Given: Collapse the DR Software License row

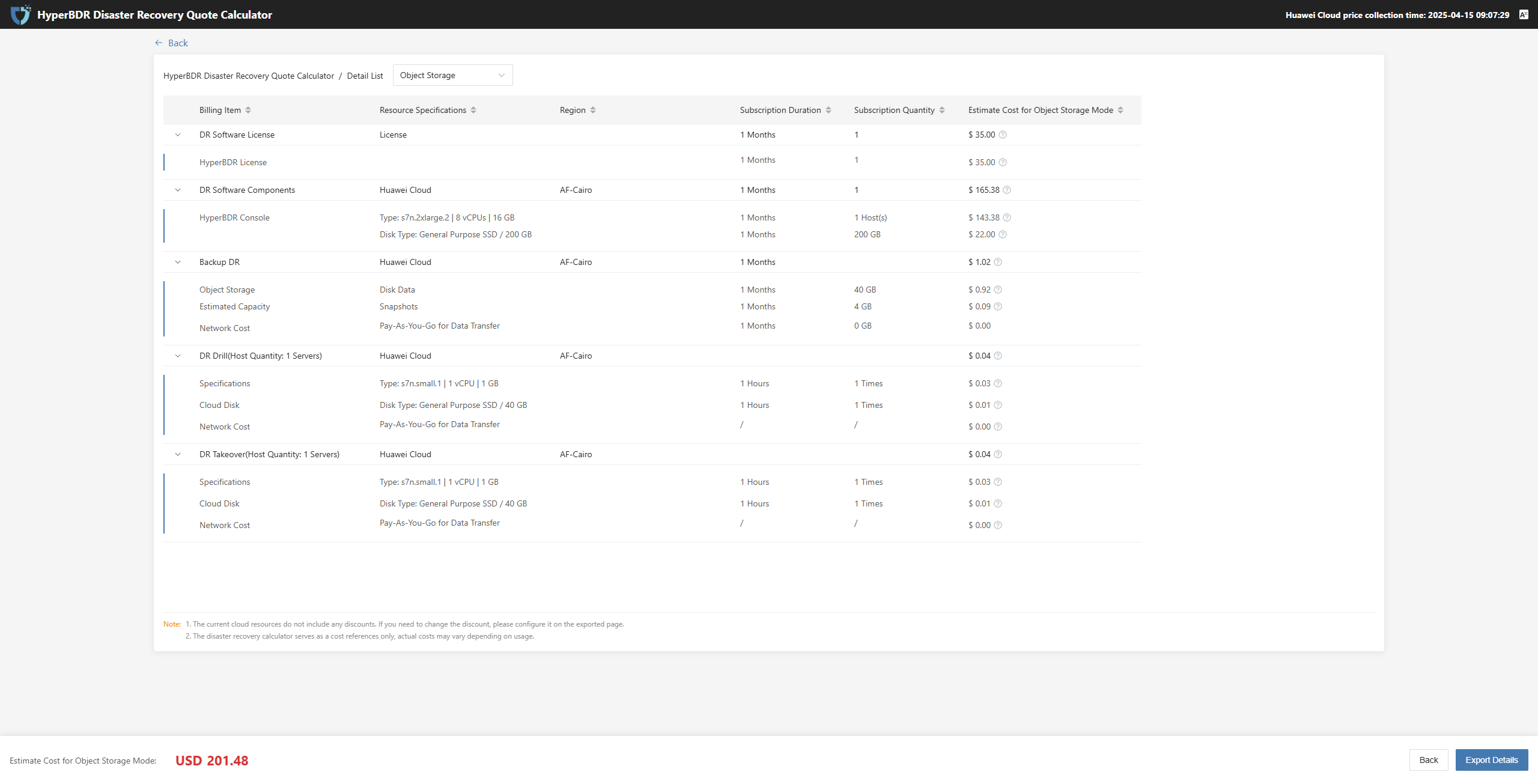Looking at the screenshot, I should 178,135.
